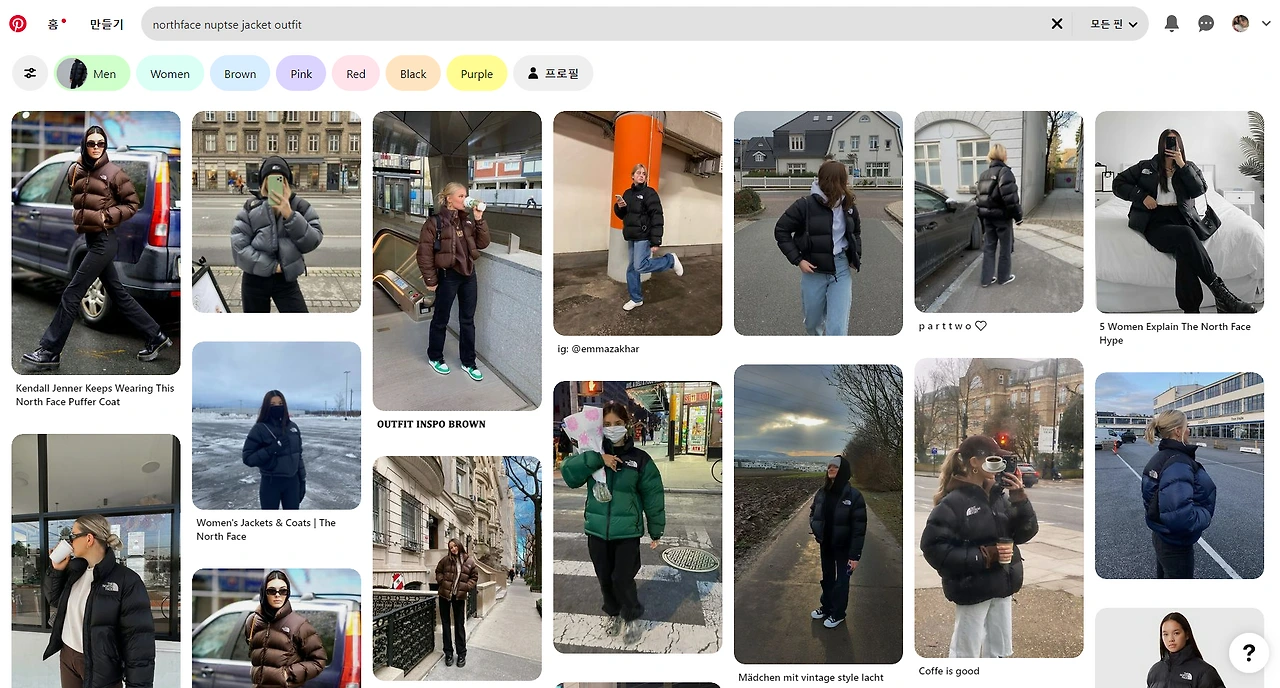Open the 만들기 create menu
The image size is (1280, 688).
click(106, 24)
